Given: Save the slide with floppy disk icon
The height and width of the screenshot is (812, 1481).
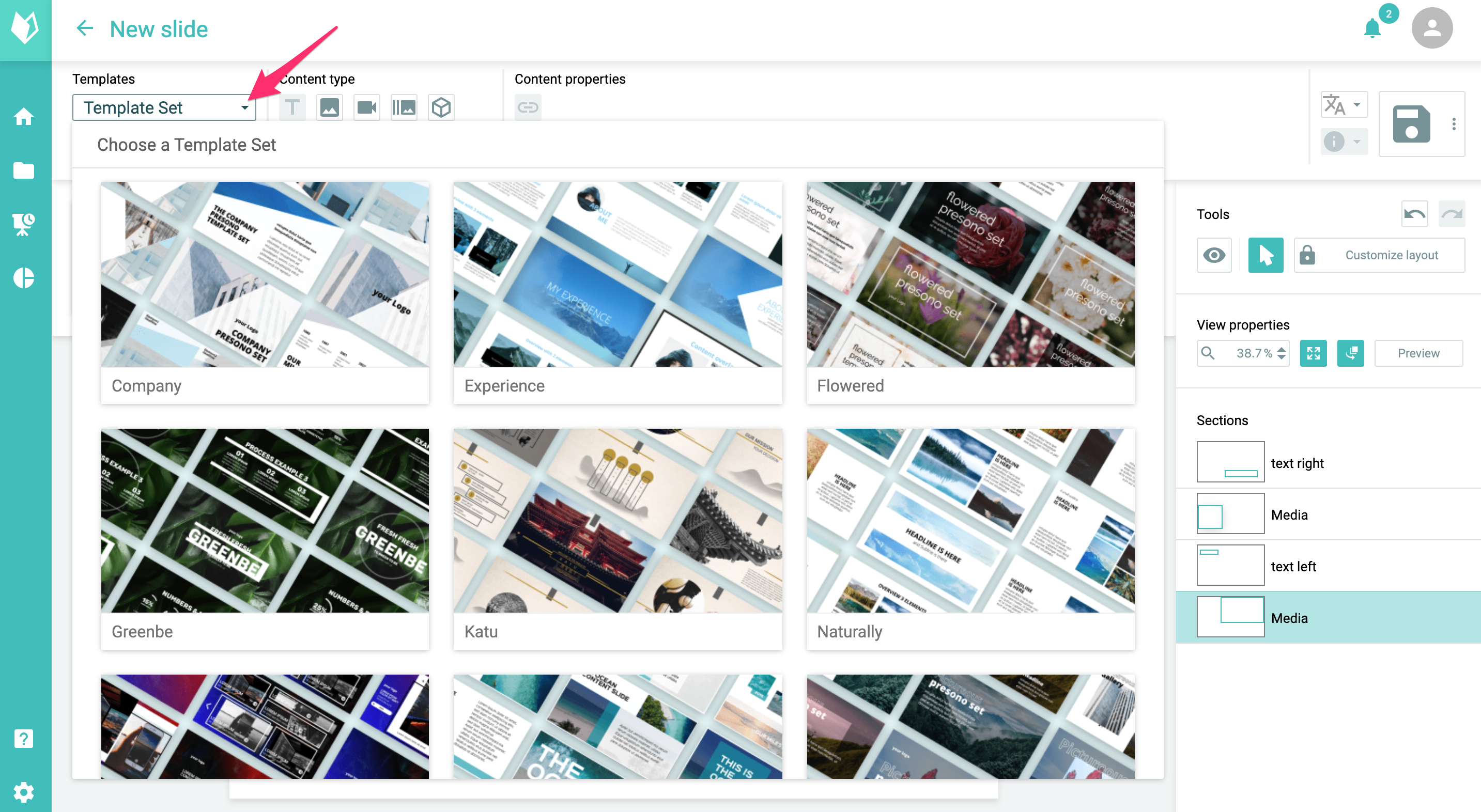Looking at the screenshot, I should pos(1411,123).
